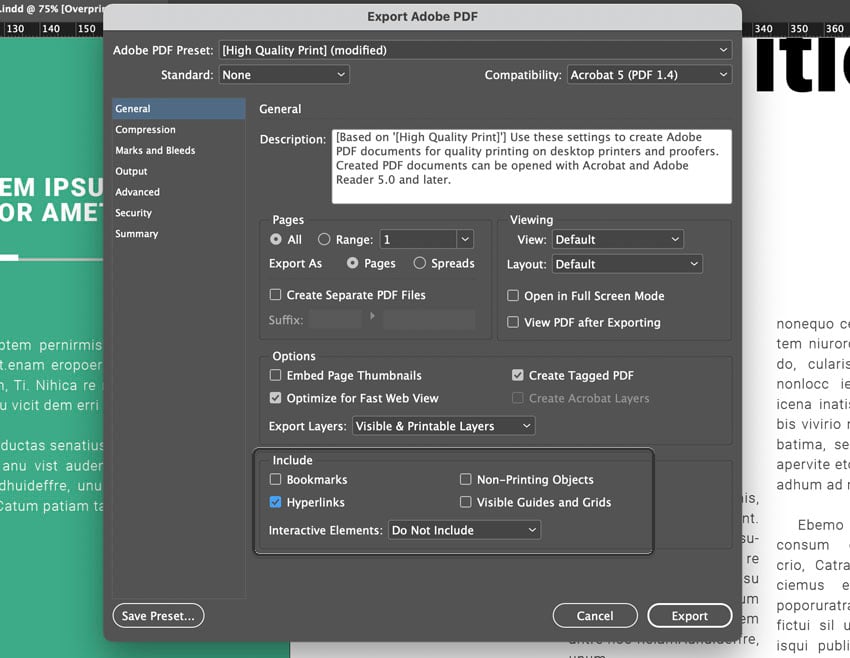Open the Export Layers dropdown
The height and width of the screenshot is (658, 850).
443,425
